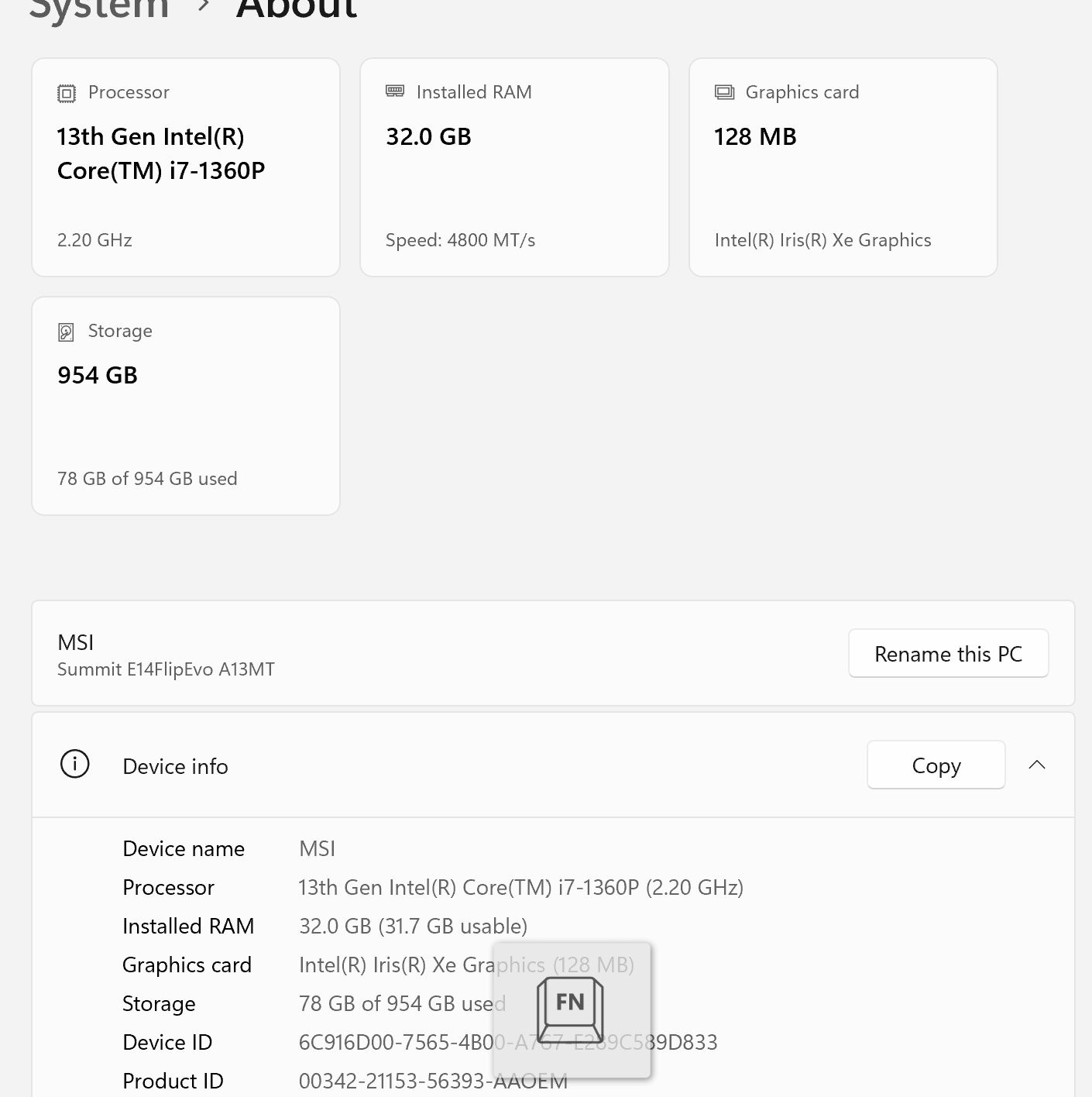Image resolution: width=1092 pixels, height=1097 pixels.
Task: Click 78 GB of 954 GB used card text
Action: point(147,479)
